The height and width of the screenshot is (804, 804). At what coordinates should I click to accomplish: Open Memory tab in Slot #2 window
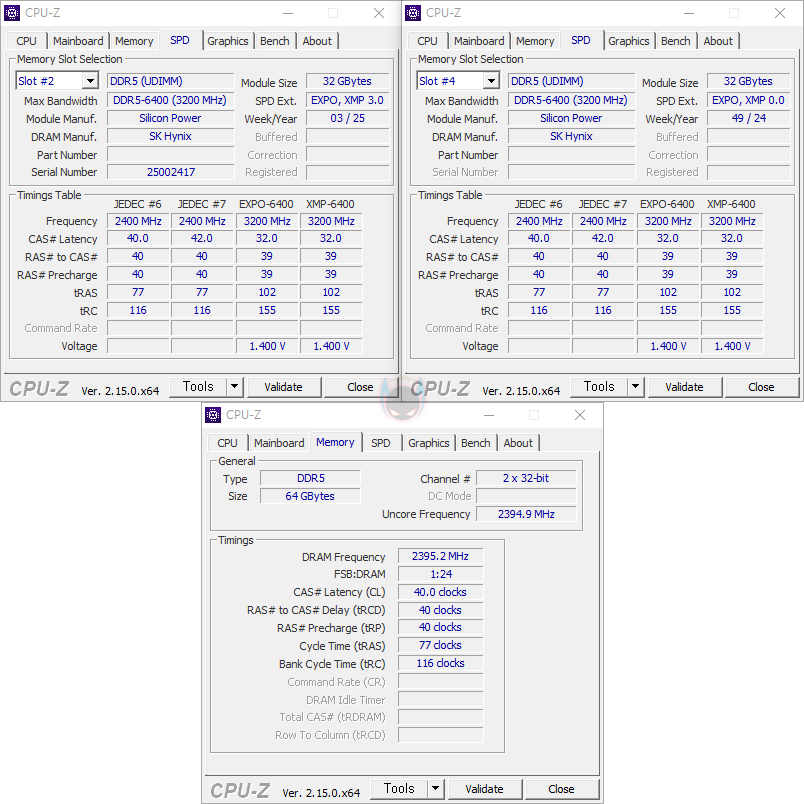134,41
